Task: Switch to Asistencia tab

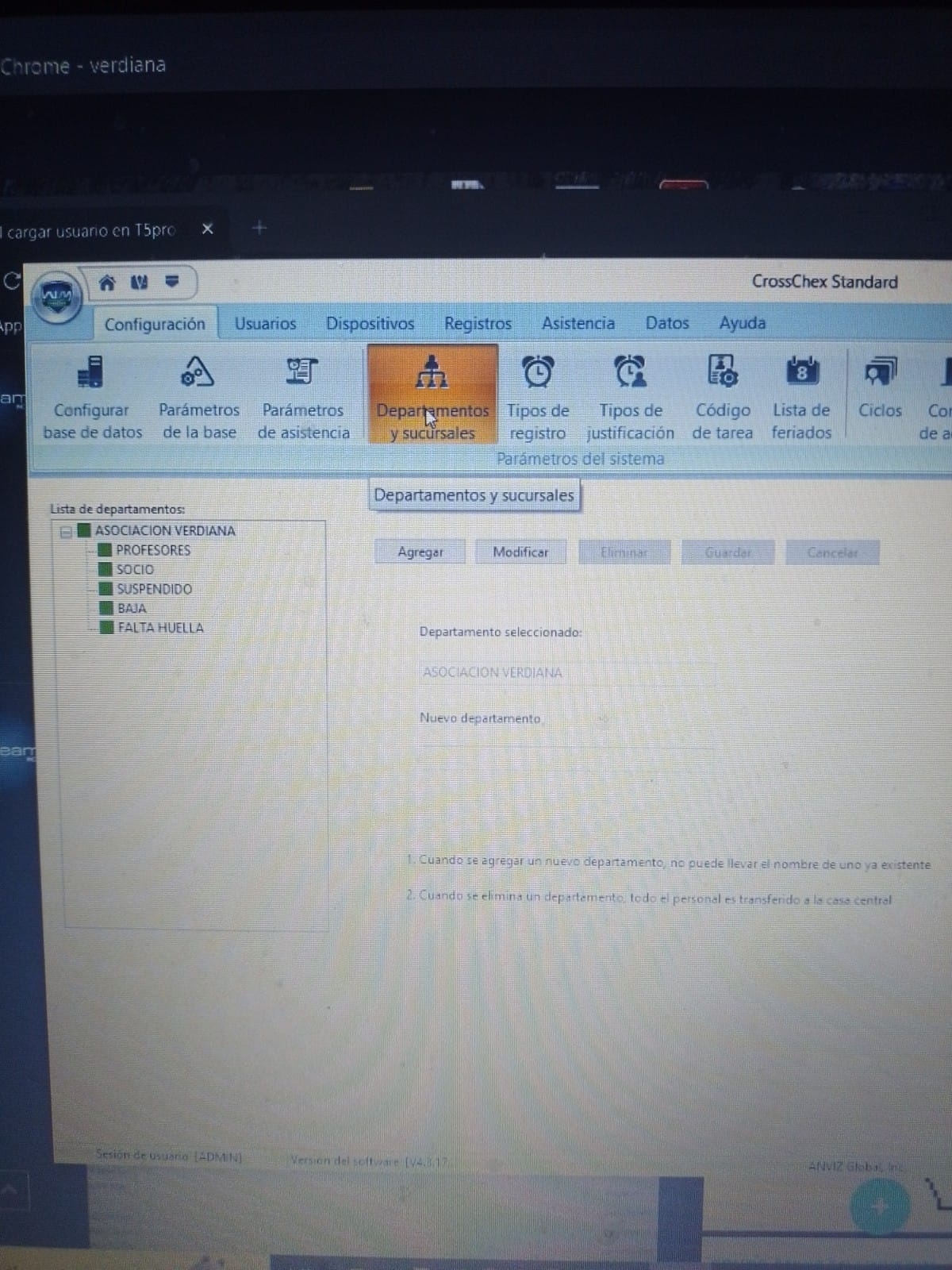Action: (578, 323)
